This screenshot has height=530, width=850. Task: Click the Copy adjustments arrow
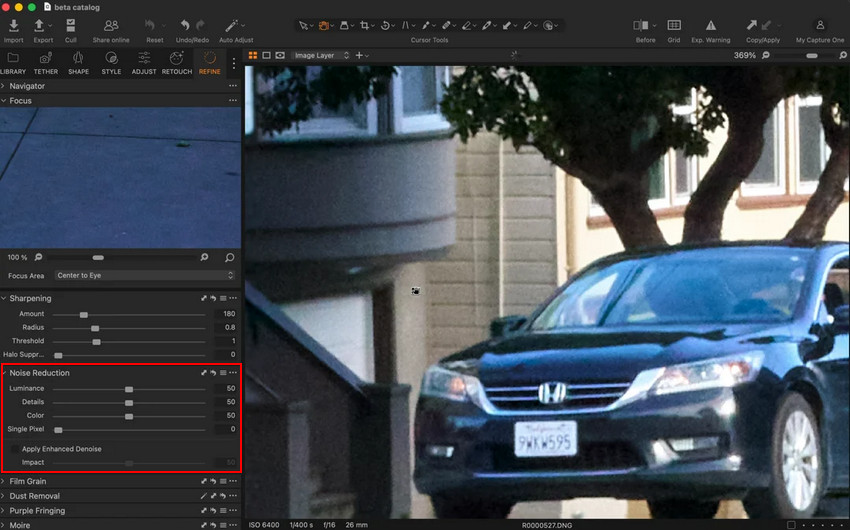point(751,25)
